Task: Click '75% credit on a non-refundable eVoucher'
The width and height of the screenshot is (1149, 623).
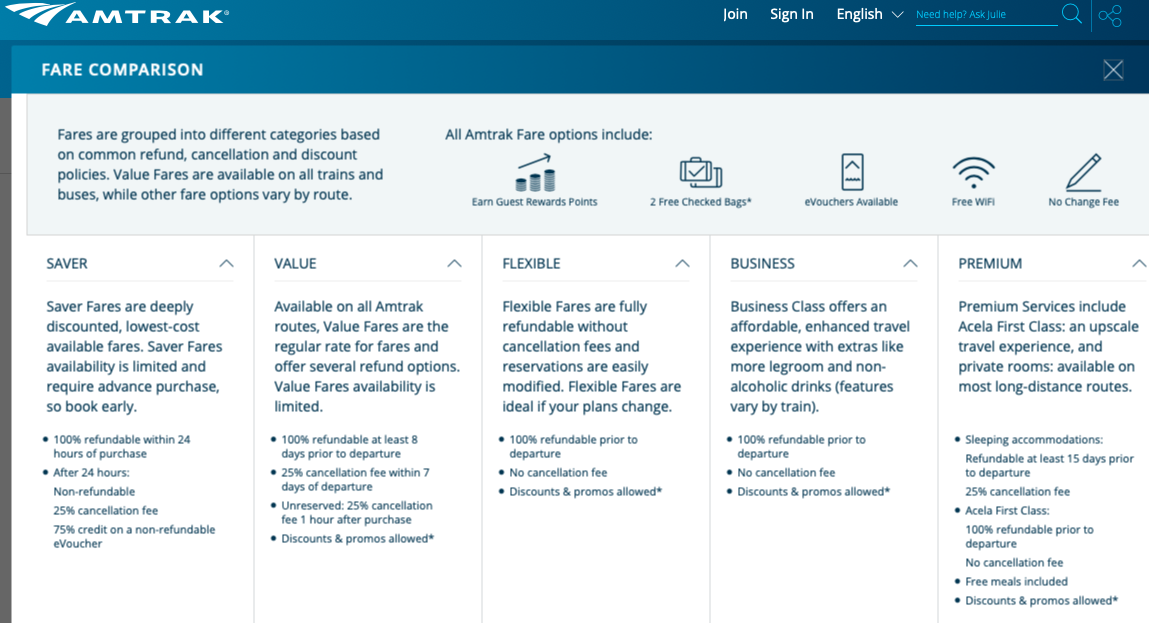Action: pos(134,537)
